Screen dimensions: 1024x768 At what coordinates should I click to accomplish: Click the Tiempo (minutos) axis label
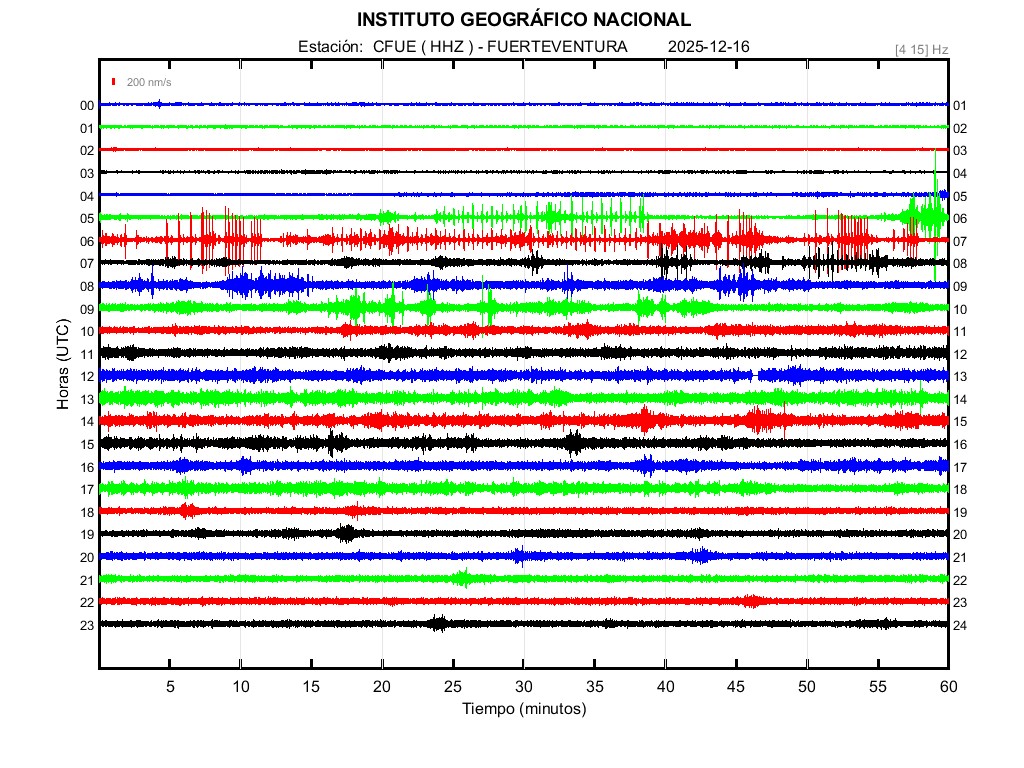pos(523,709)
